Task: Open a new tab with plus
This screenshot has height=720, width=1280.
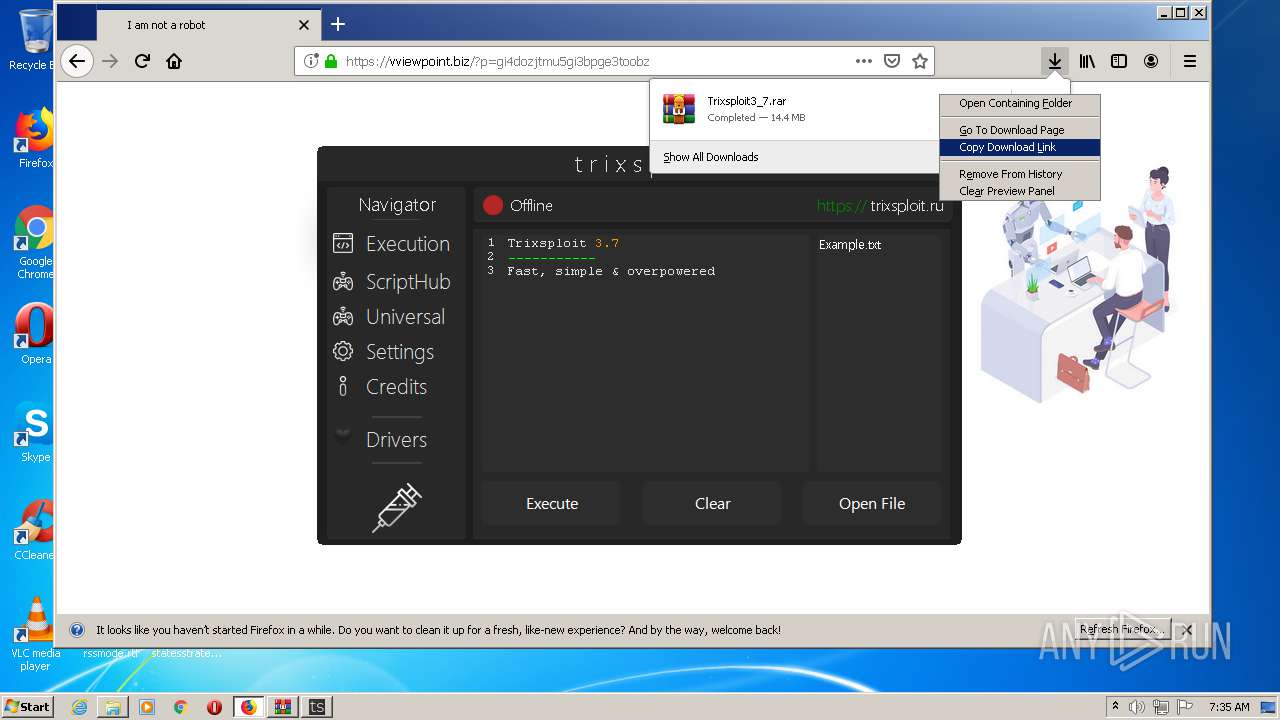Action: pyautogui.click(x=338, y=24)
